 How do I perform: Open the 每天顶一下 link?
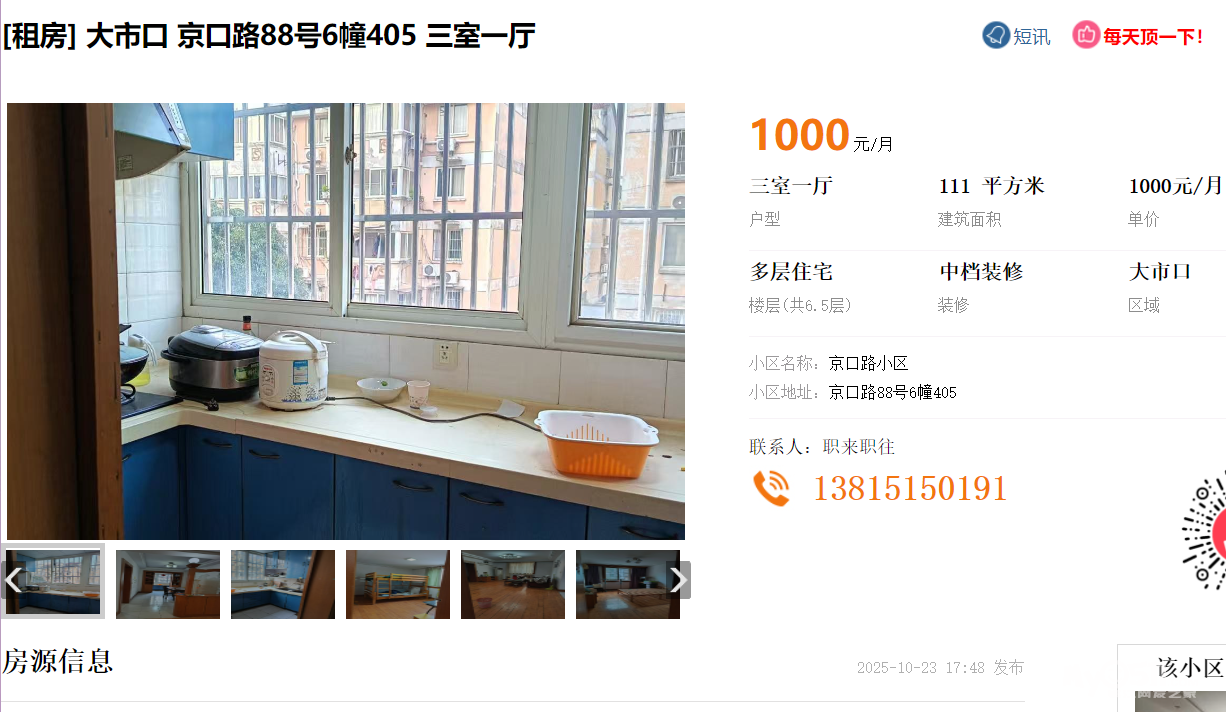click(1154, 37)
